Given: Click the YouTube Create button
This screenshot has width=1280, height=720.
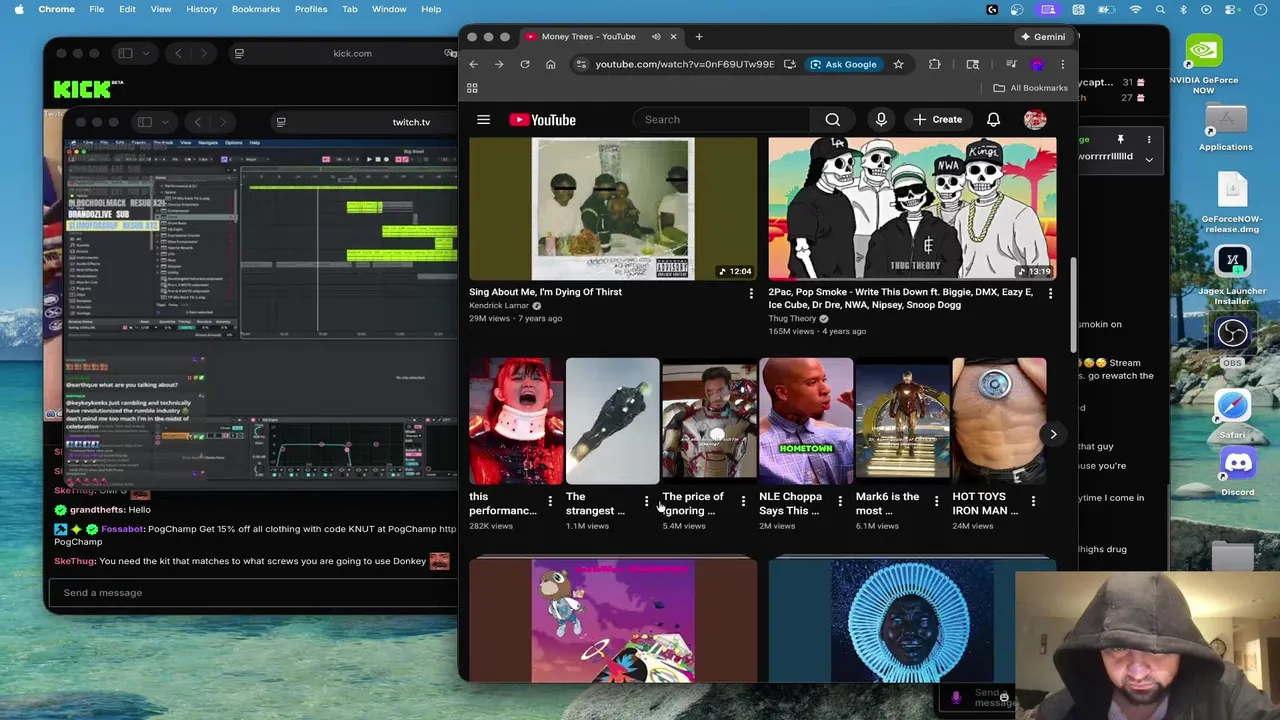Looking at the screenshot, I should point(937,120).
